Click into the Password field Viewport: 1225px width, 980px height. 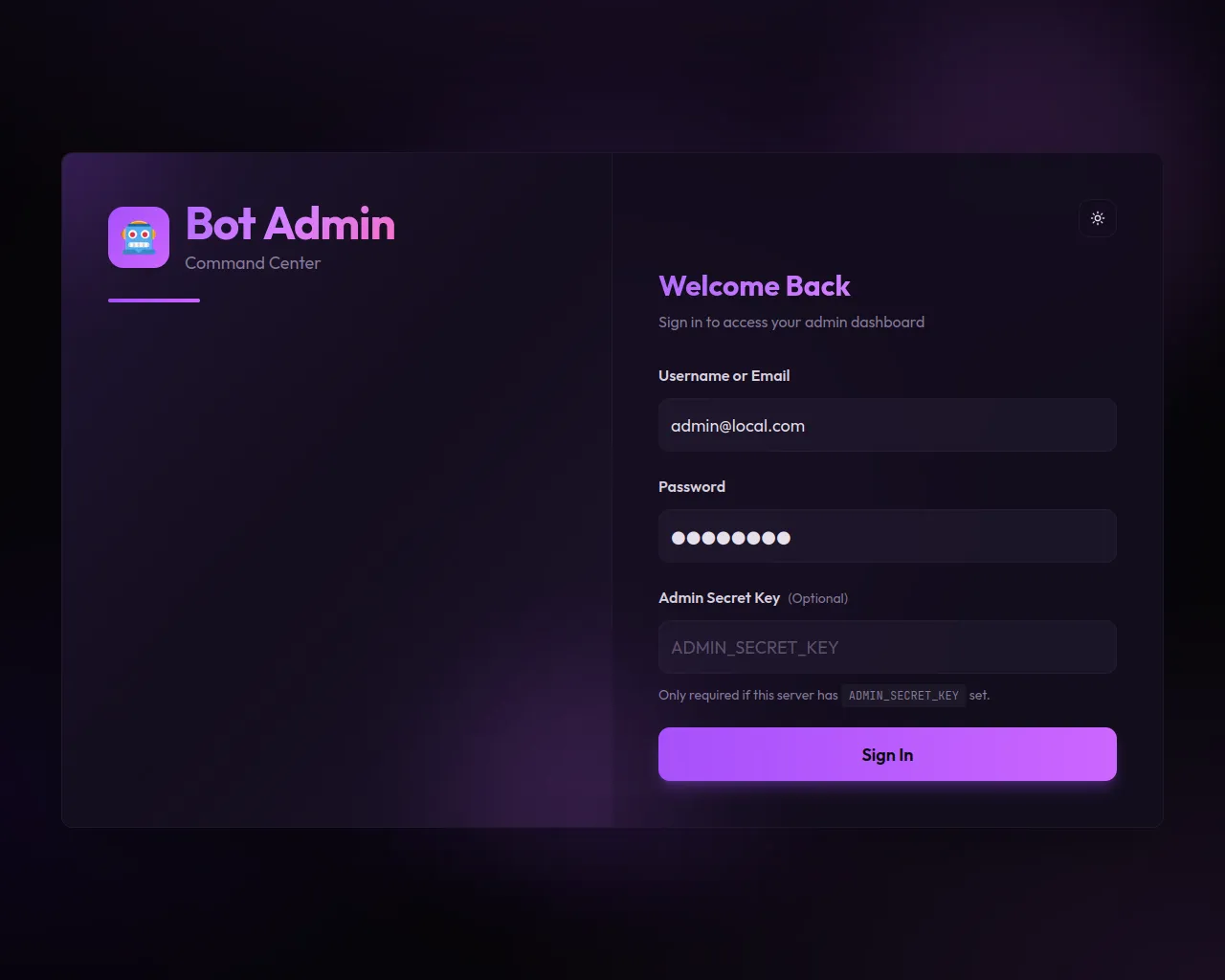[x=887, y=536]
